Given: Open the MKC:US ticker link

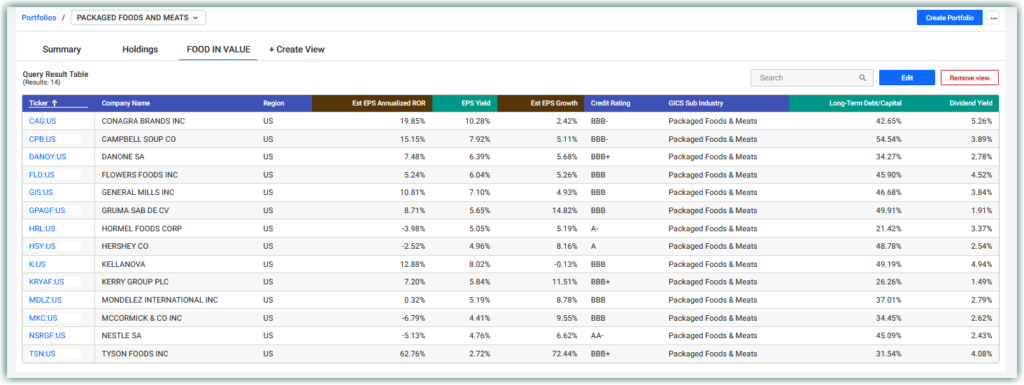Looking at the screenshot, I should click(x=43, y=318).
